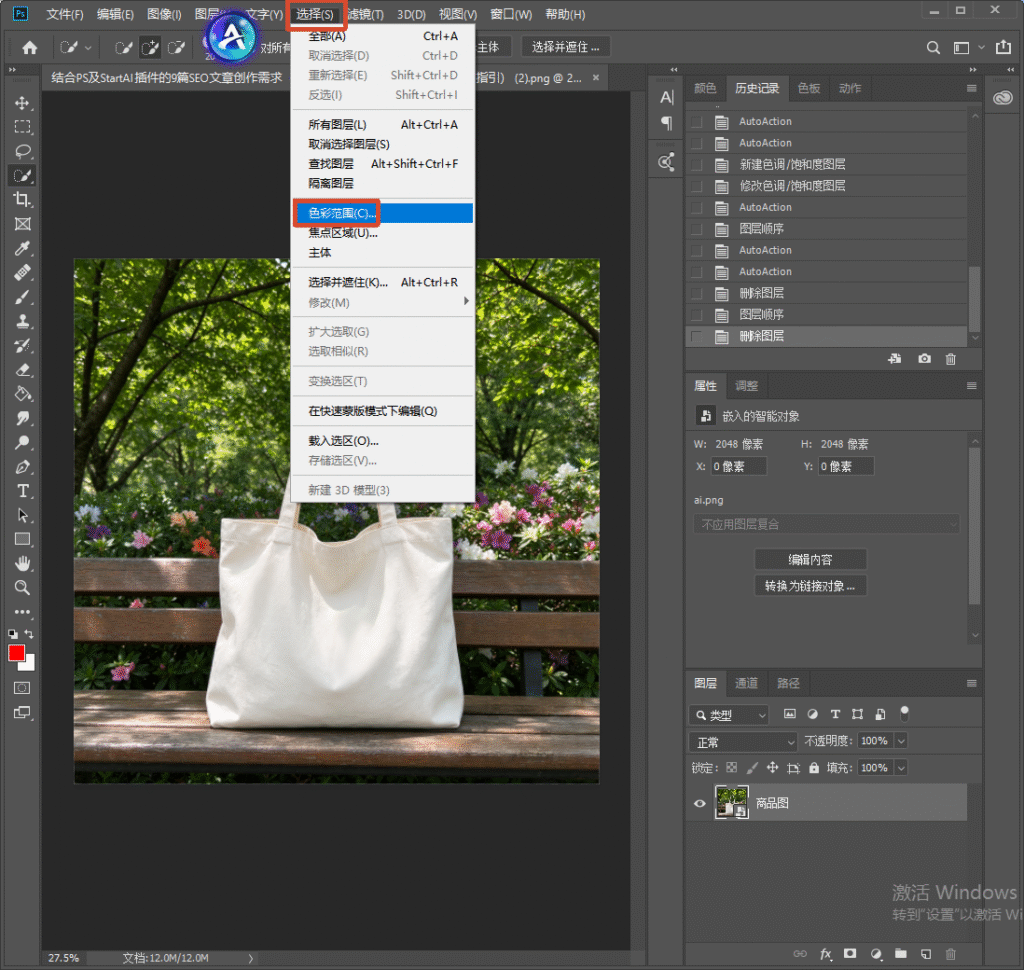Add layer mask in Layers panel

tap(850, 954)
